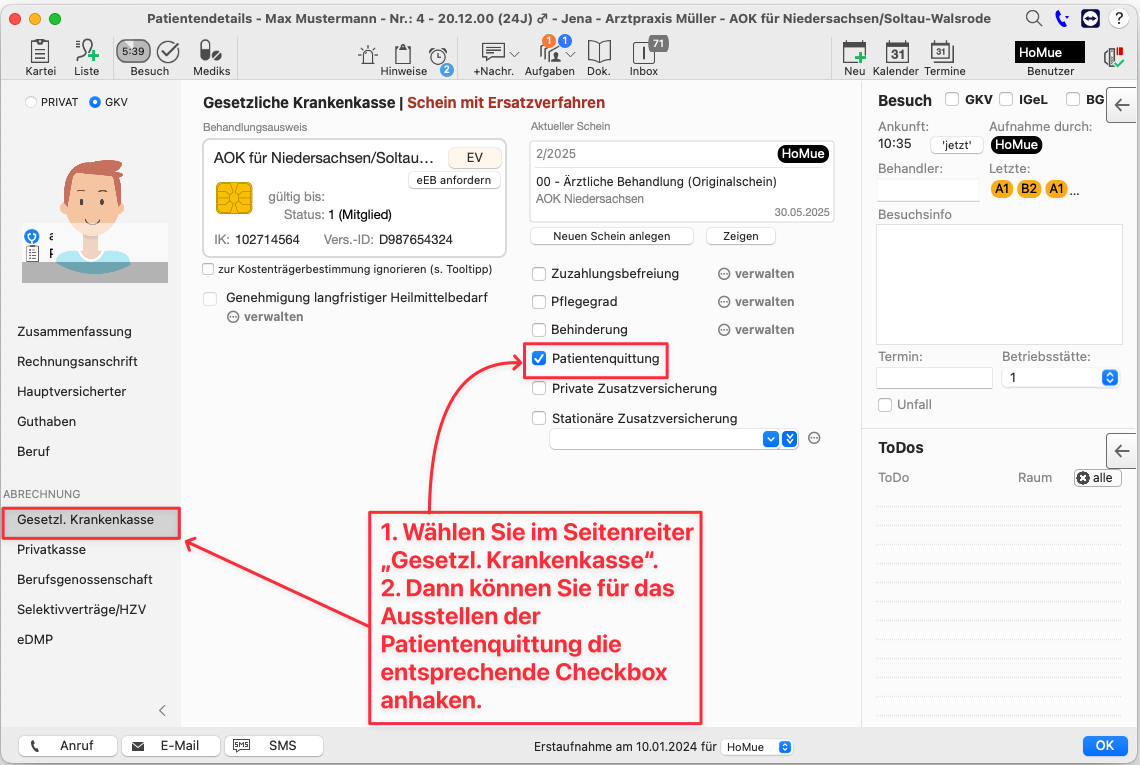This screenshot has height=765, width=1140.
Task: Click the Termin input field
Action: (934, 377)
